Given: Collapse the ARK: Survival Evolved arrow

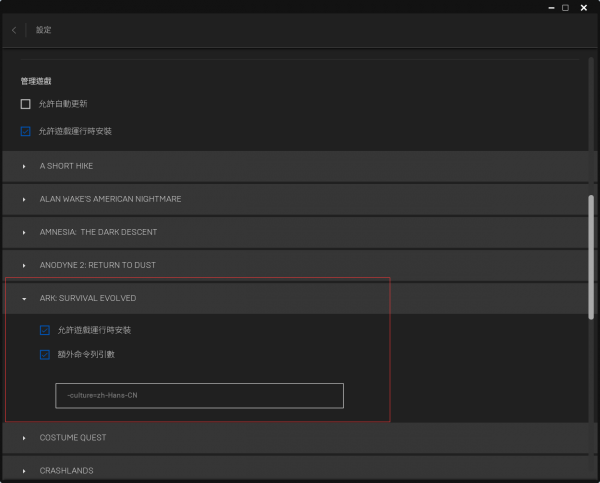Looking at the screenshot, I should [x=24, y=298].
